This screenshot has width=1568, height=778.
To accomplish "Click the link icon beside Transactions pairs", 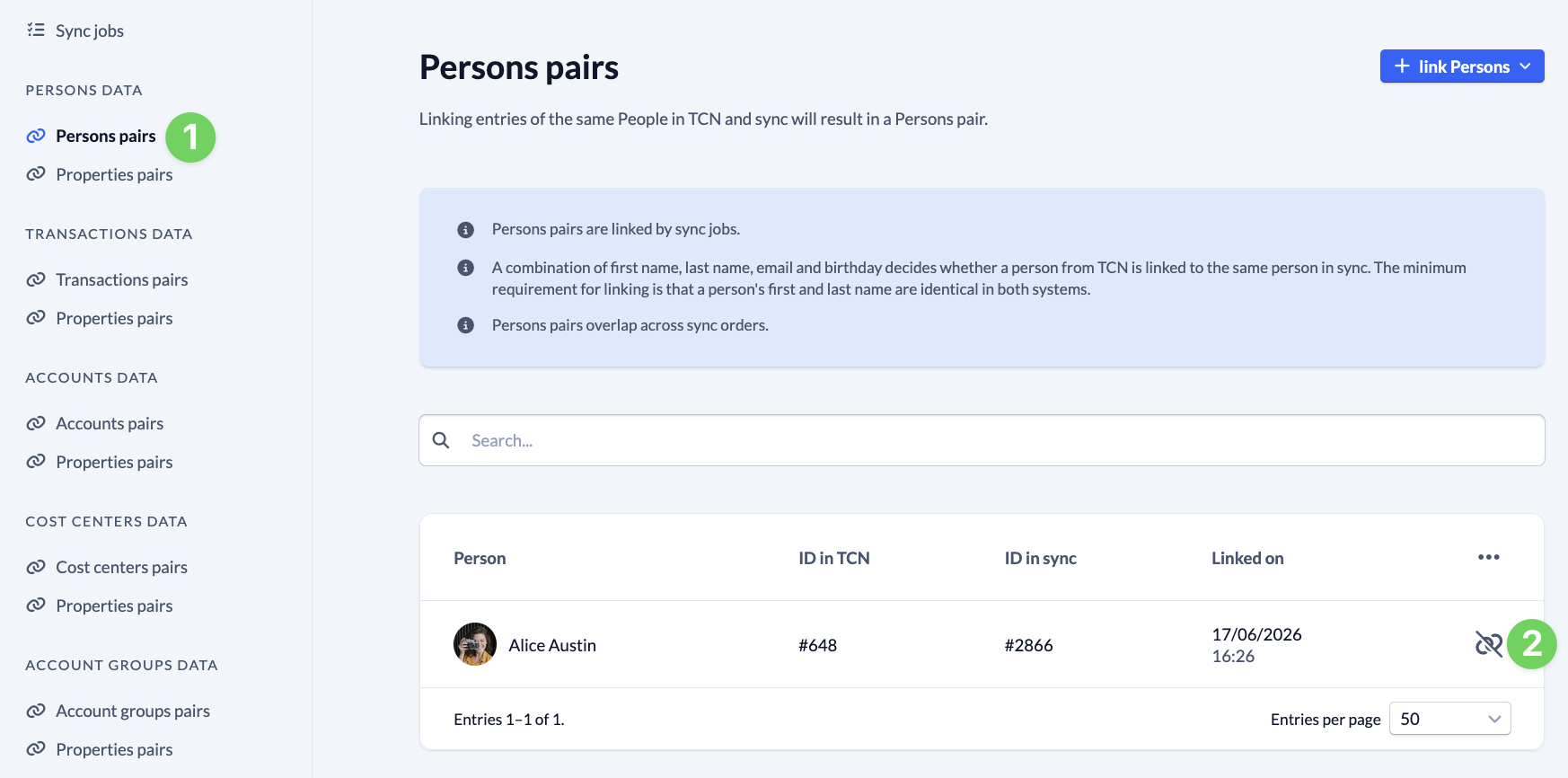I will pos(36,279).
